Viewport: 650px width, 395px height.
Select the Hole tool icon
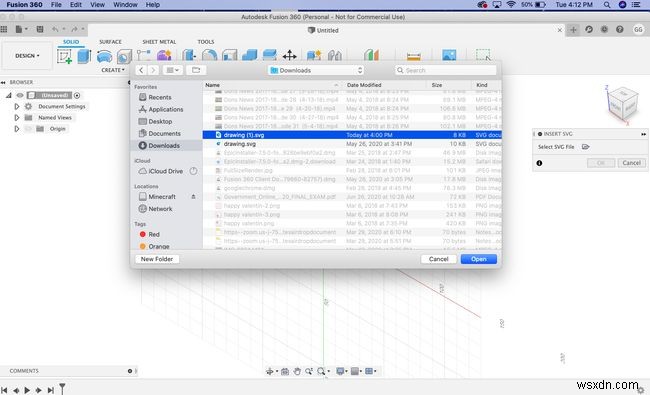point(124,56)
